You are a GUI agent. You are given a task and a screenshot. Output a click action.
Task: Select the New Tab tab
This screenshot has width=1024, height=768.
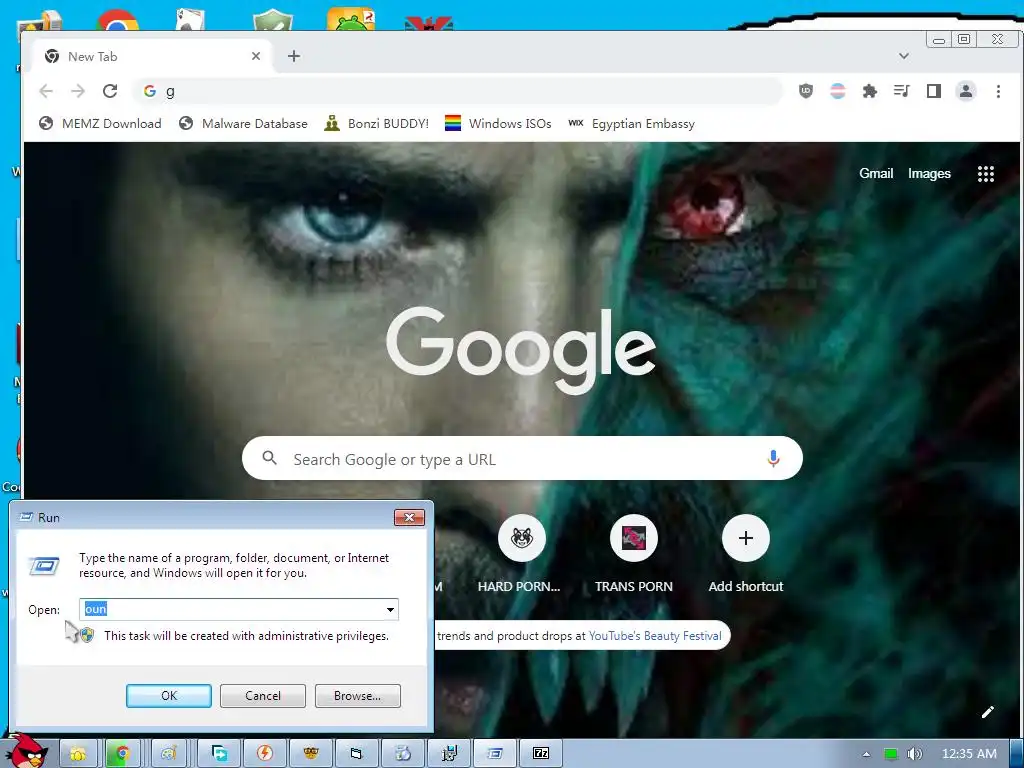tap(153, 56)
